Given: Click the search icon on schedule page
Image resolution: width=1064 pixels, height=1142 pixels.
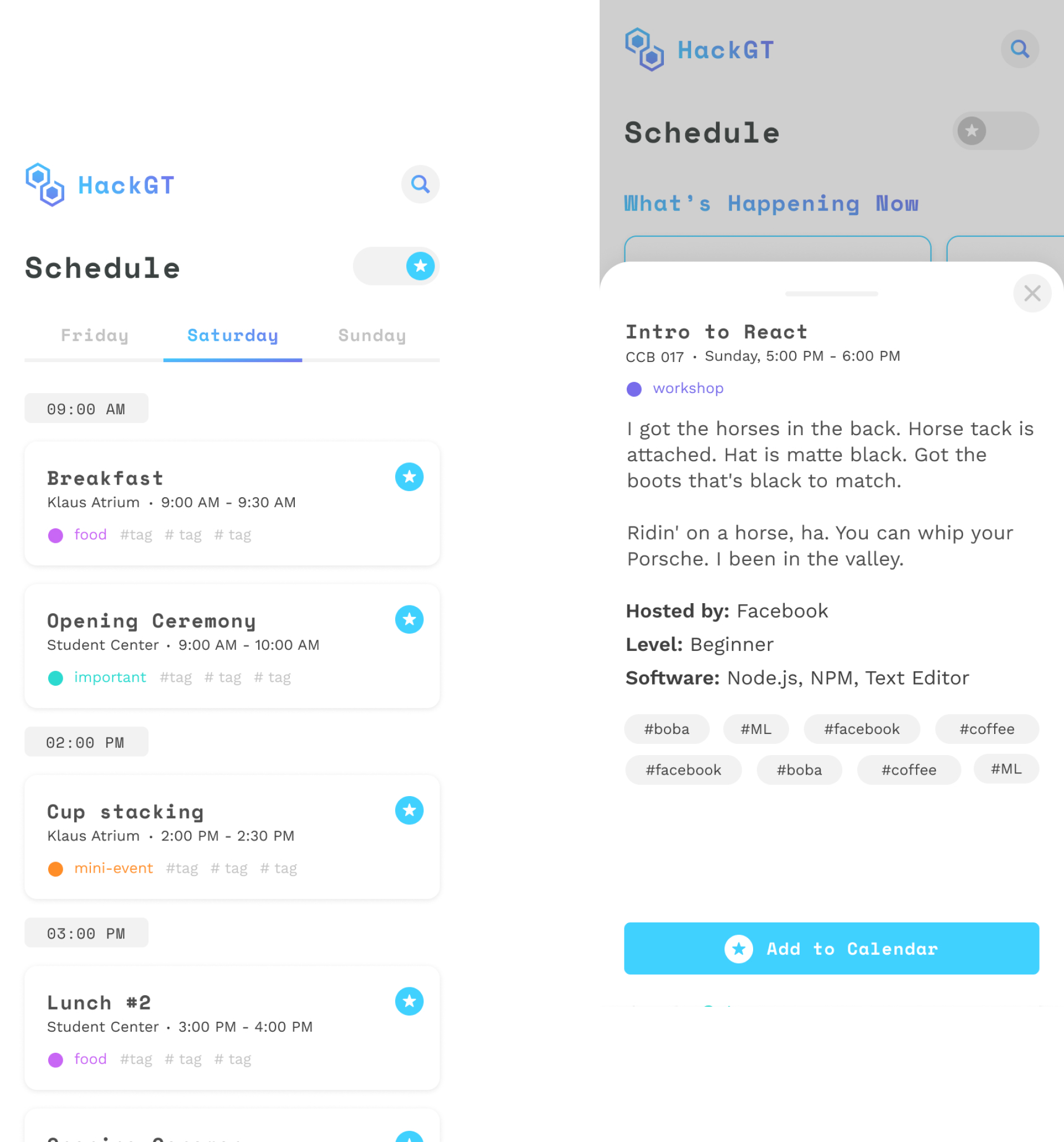Looking at the screenshot, I should click(420, 184).
